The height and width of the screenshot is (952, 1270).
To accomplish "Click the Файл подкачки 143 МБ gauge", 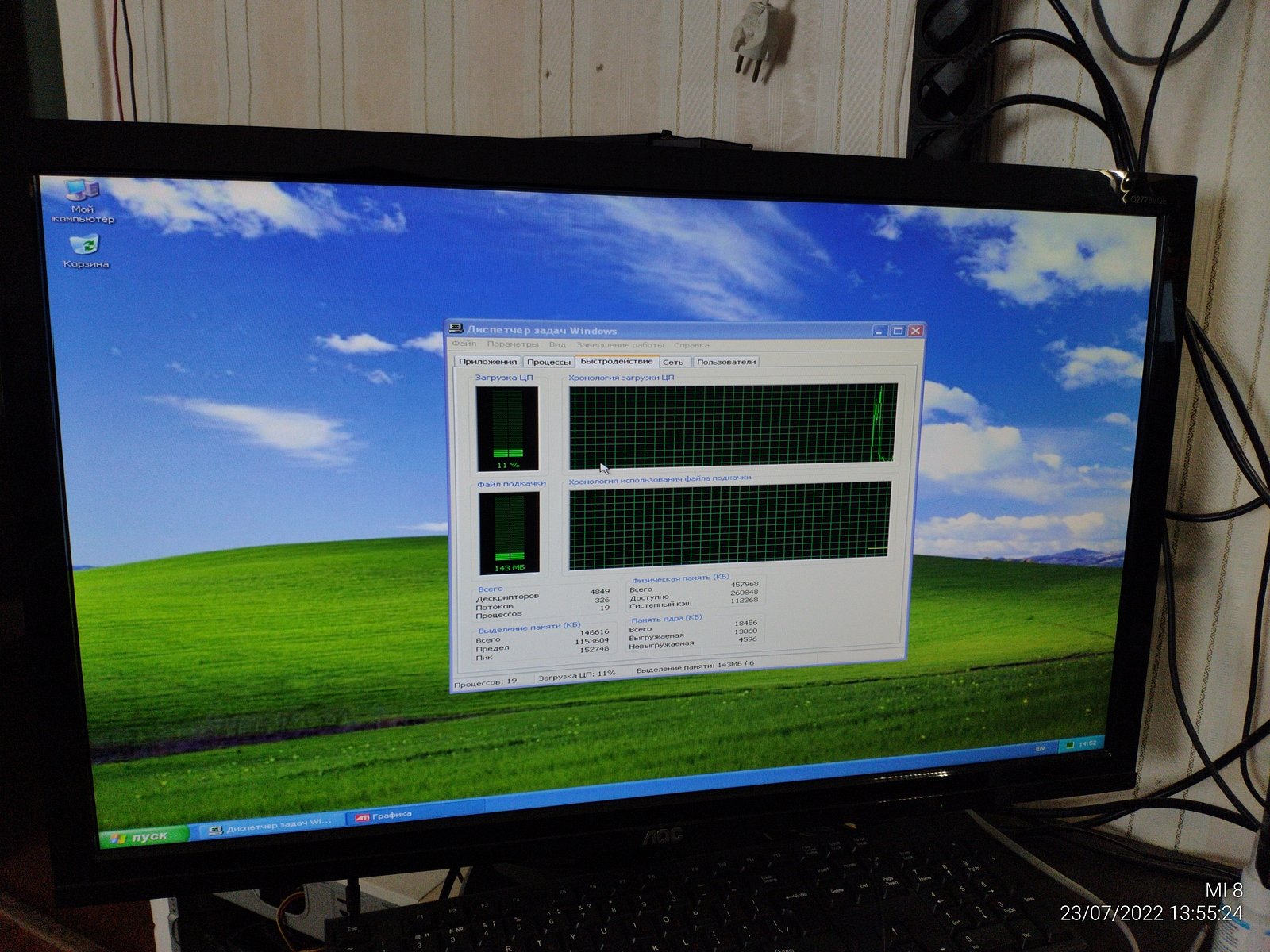I will (509, 533).
